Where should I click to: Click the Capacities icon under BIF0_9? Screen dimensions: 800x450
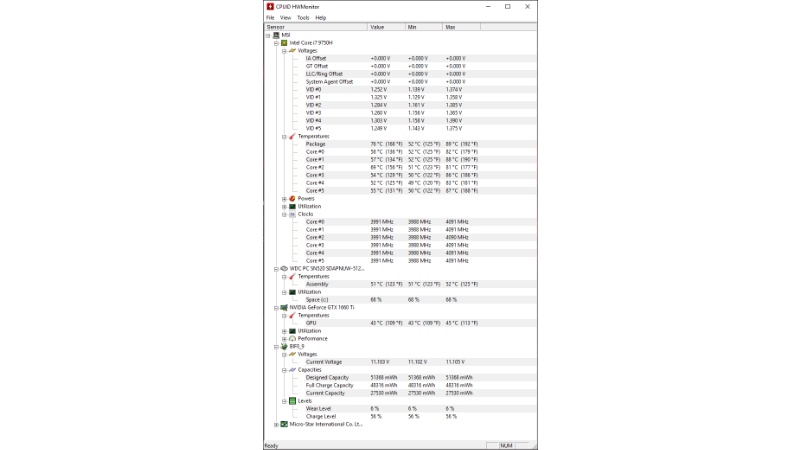(292, 370)
